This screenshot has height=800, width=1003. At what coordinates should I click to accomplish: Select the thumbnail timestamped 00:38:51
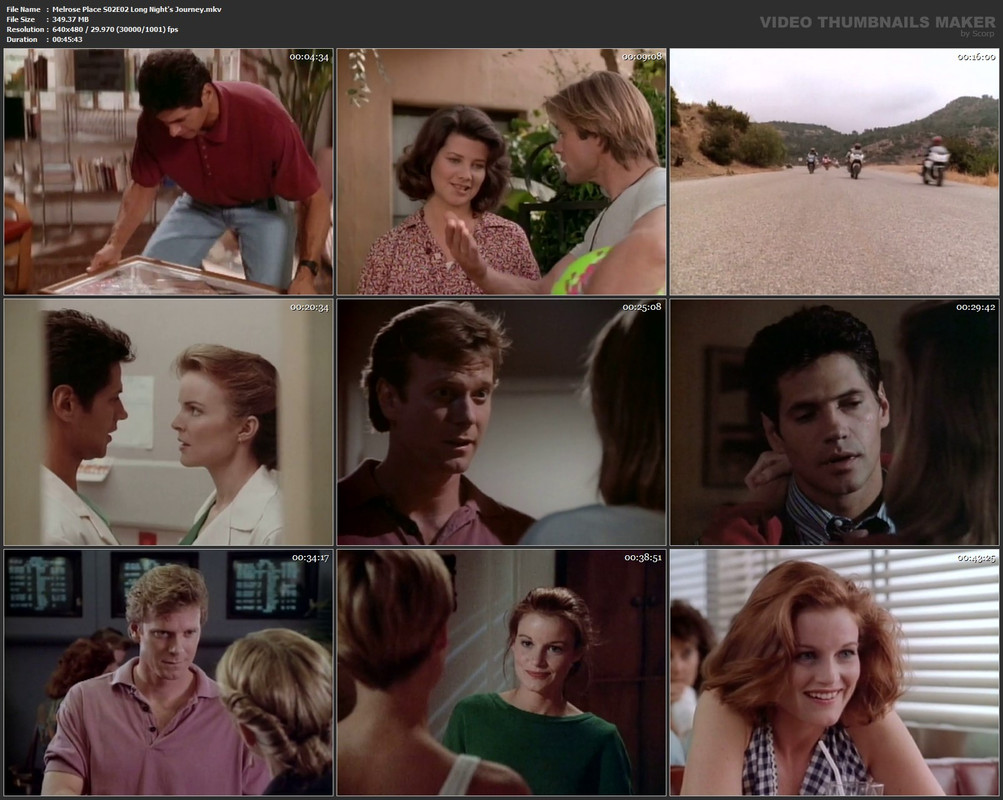coord(502,673)
